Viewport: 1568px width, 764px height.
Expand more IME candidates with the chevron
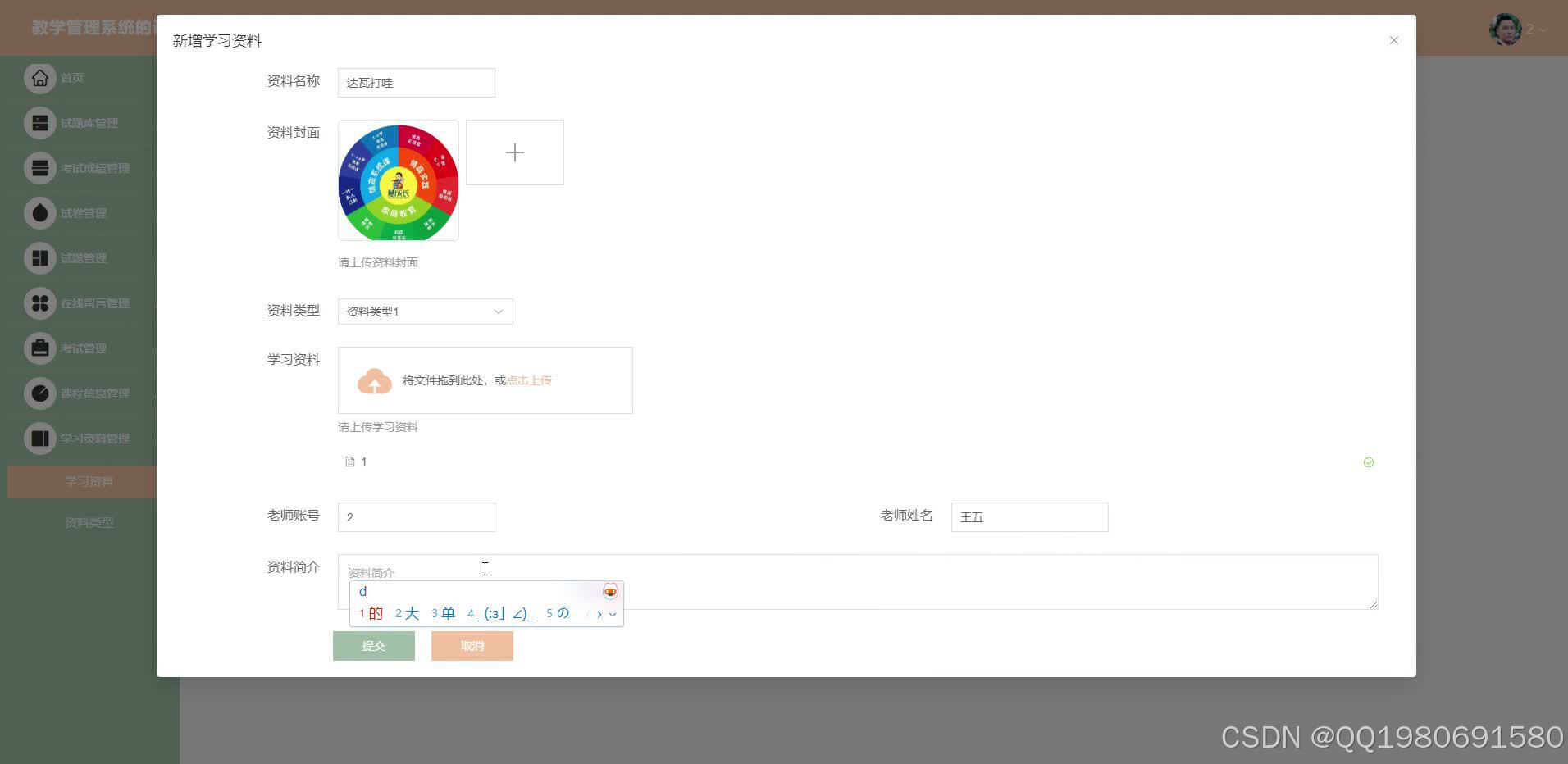(x=613, y=613)
